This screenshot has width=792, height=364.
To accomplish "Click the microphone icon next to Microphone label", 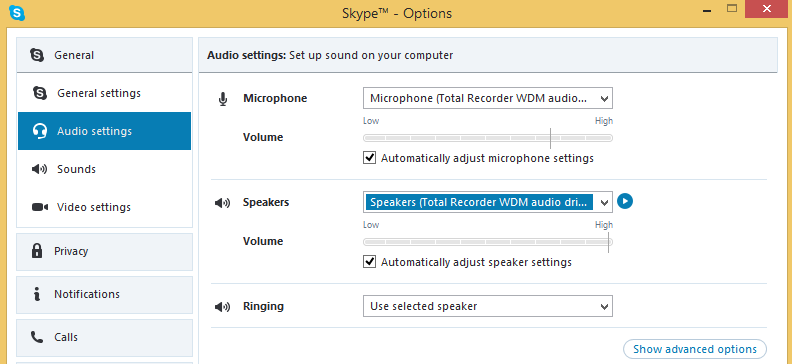I will tap(222, 98).
